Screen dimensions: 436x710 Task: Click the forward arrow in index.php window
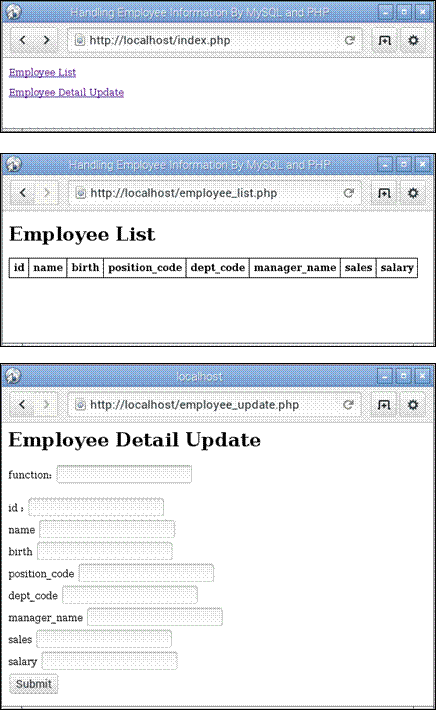[x=46, y=40]
